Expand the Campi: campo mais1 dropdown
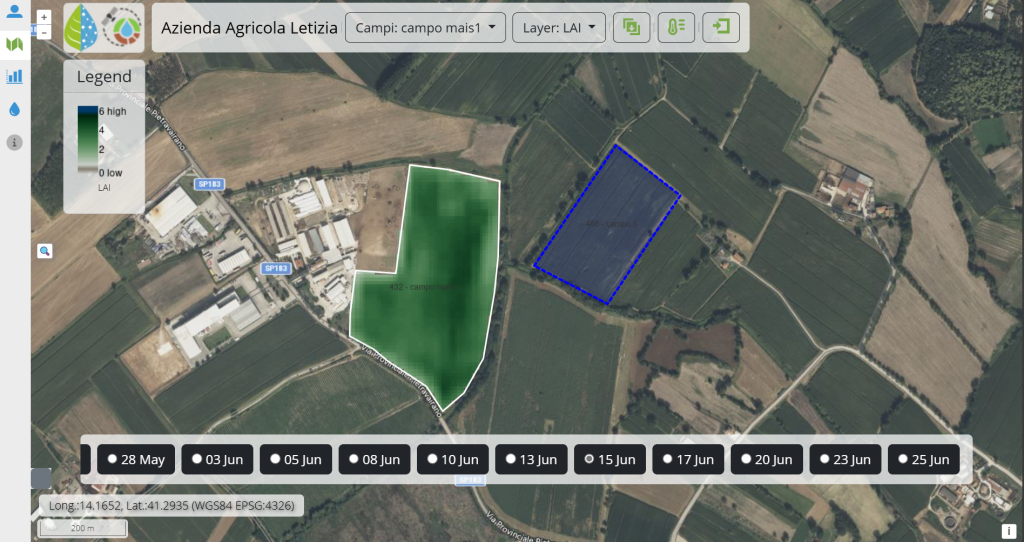This screenshot has width=1024, height=542. 425,27
